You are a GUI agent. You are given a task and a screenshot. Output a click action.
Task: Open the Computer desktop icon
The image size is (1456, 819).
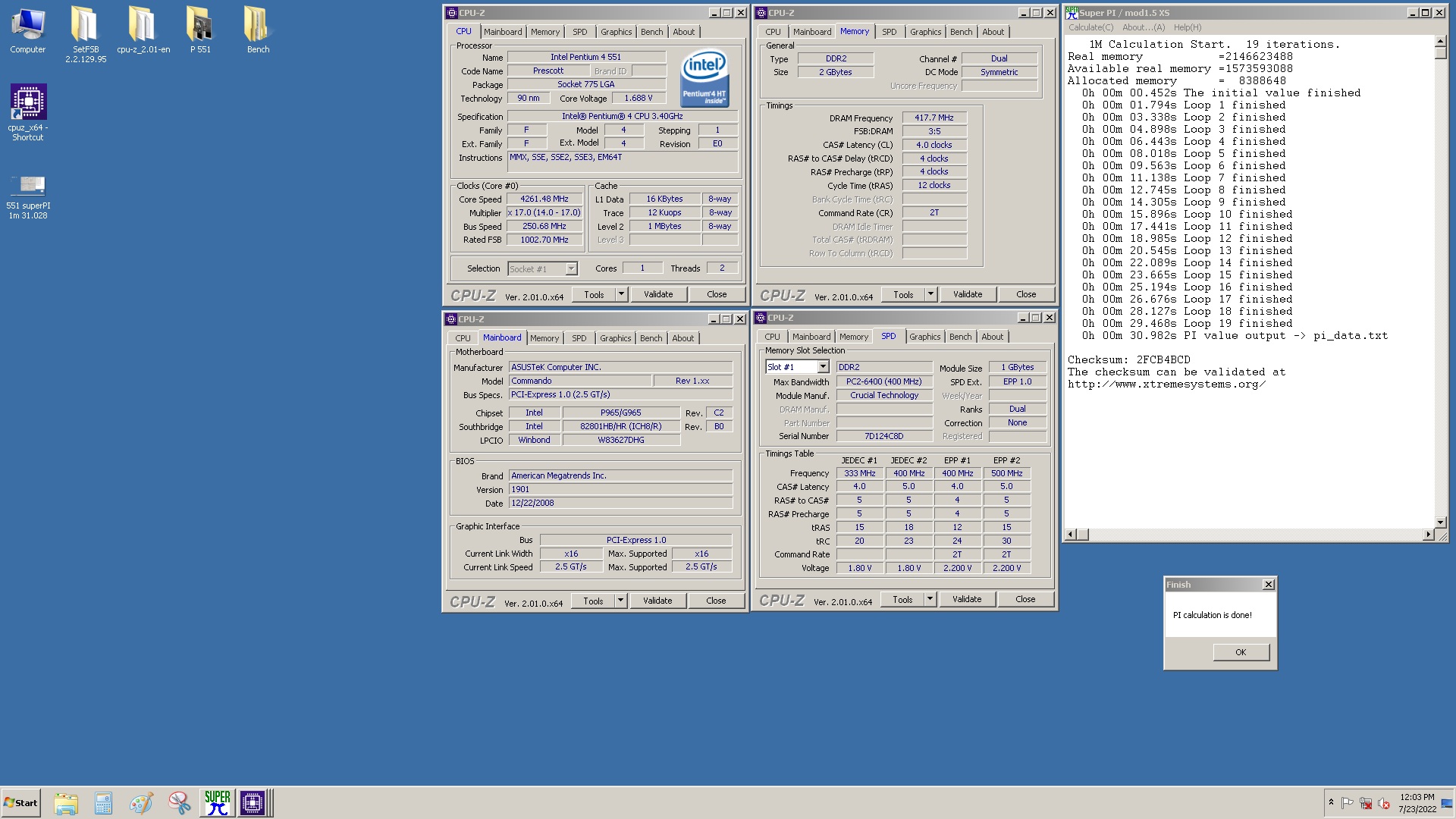(x=28, y=30)
